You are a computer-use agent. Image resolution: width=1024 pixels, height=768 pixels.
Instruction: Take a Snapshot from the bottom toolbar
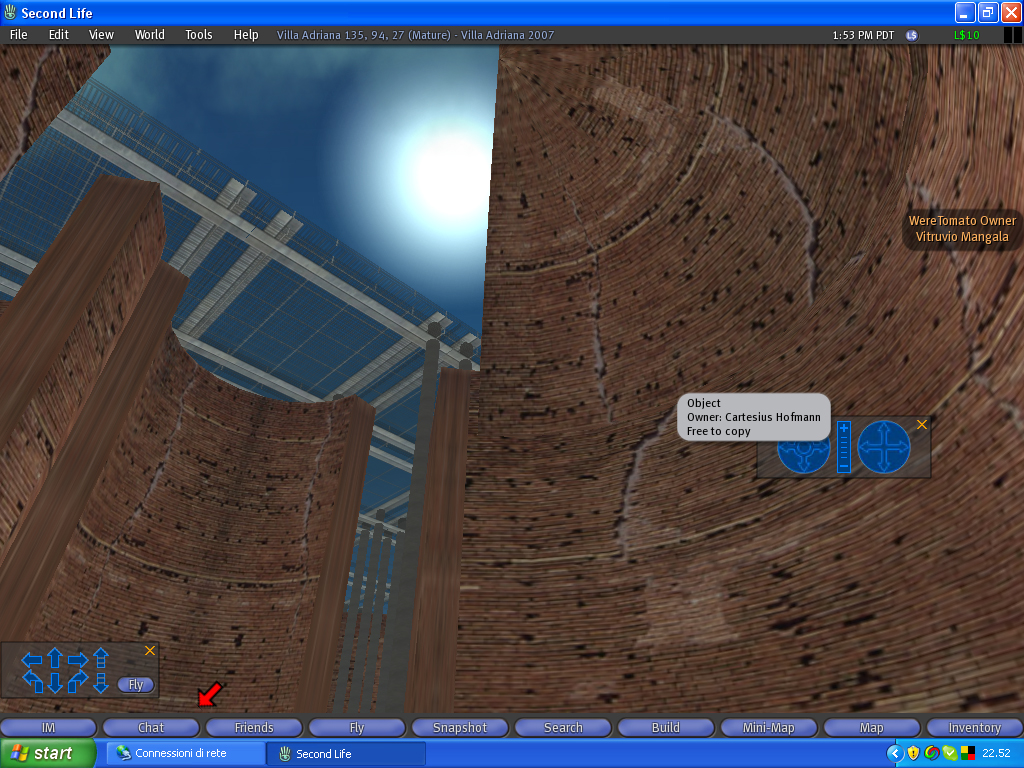click(x=460, y=728)
